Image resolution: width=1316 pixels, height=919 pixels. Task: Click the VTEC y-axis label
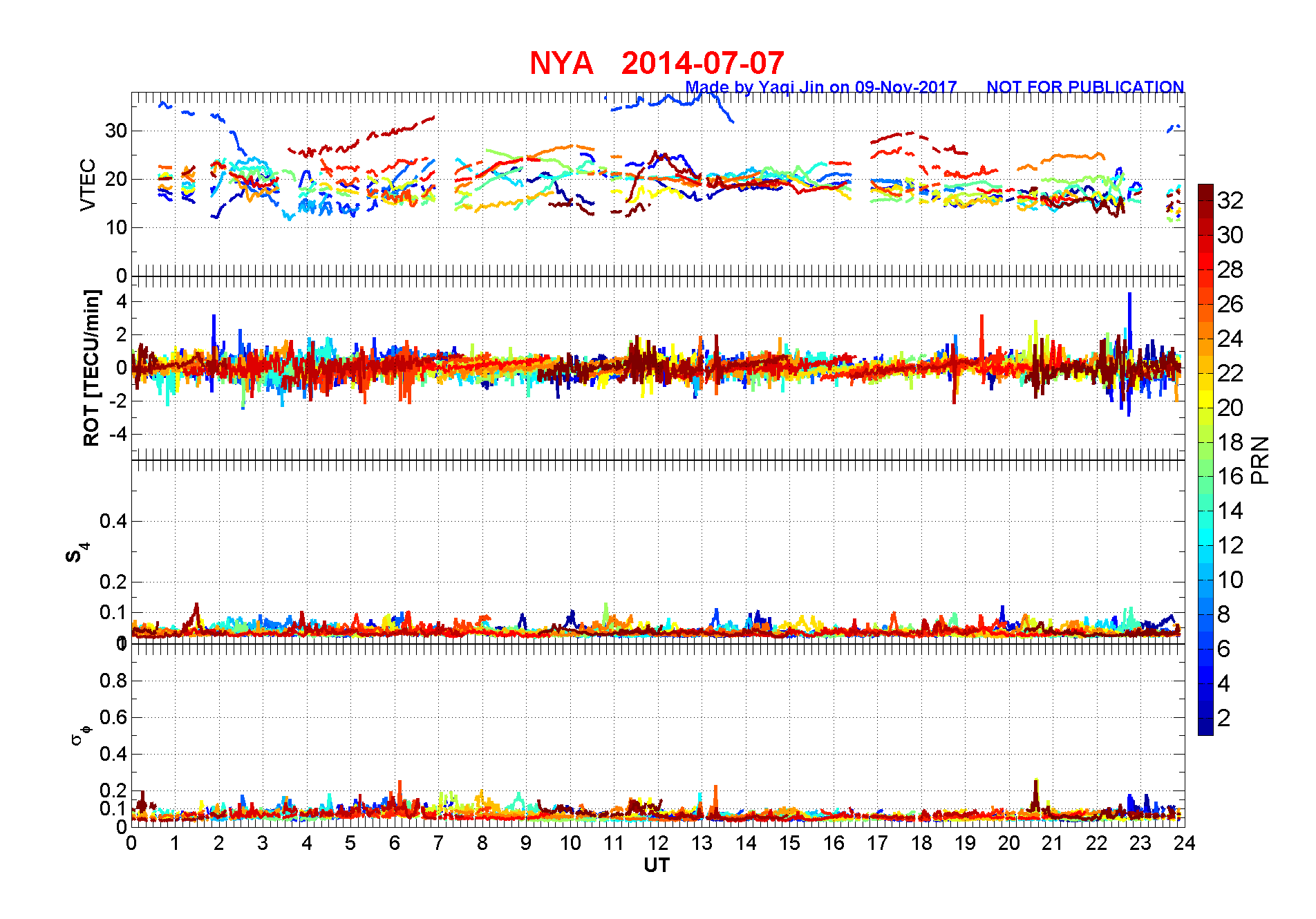(x=88, y=184)
